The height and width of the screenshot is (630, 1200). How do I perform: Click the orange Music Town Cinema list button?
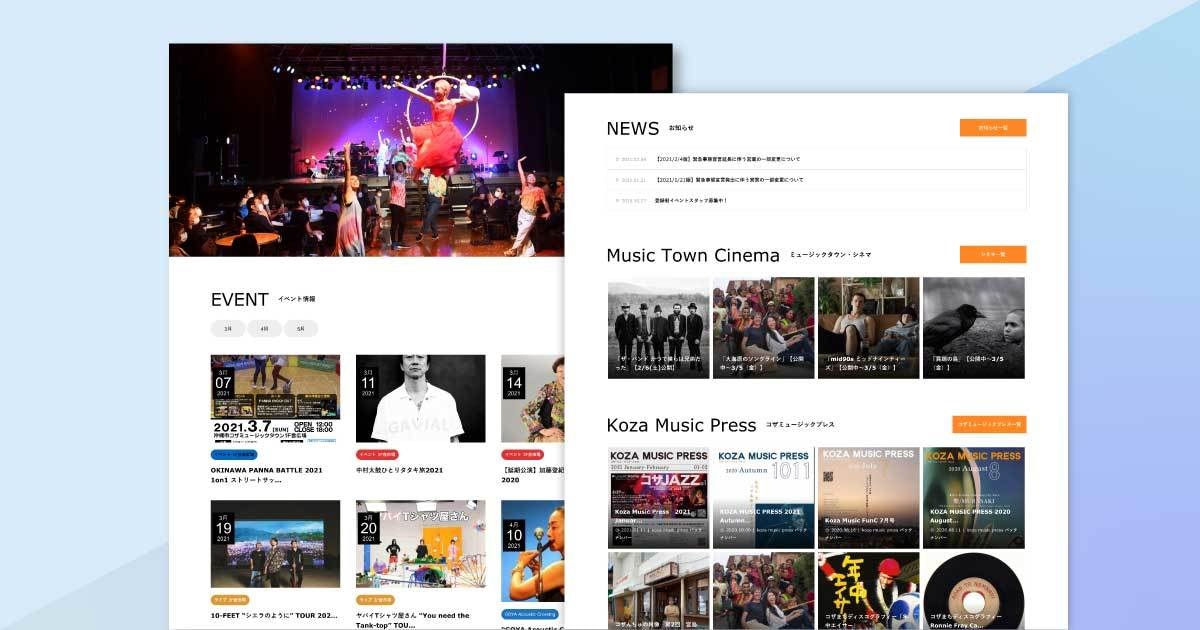point(993,254)
